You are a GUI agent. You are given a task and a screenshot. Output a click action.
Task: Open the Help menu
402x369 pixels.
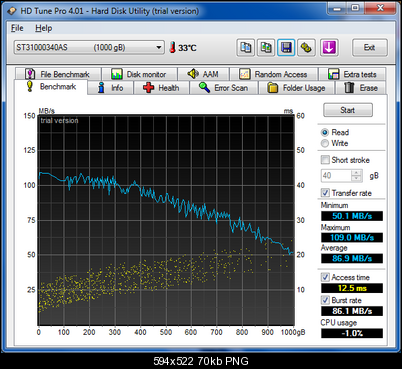tap(44, 28)
